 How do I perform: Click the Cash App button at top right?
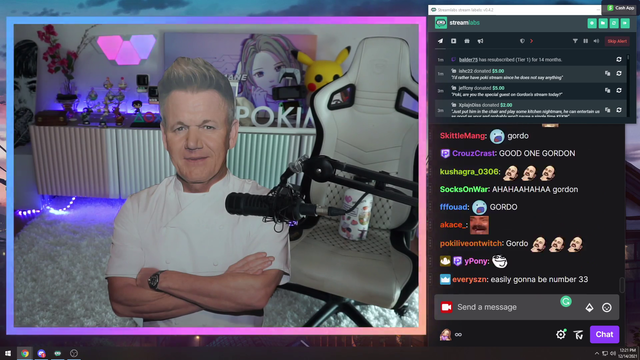pos(621,8)
